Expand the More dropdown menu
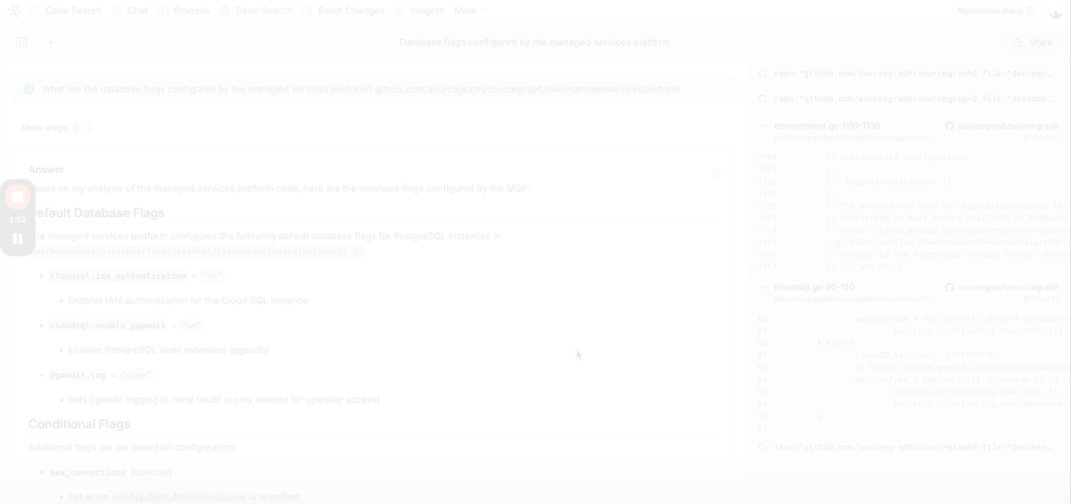The image size is (1071, 504). click(470, 11)
